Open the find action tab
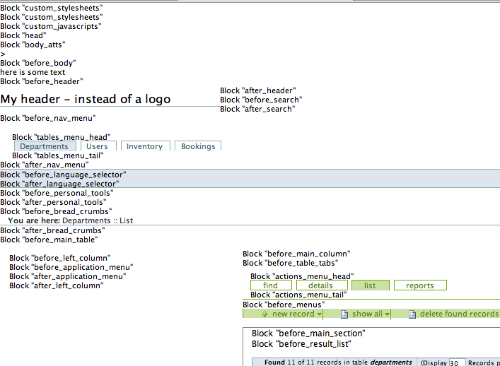This screenshot has width=500, height=366. click(x=271, y=286)
